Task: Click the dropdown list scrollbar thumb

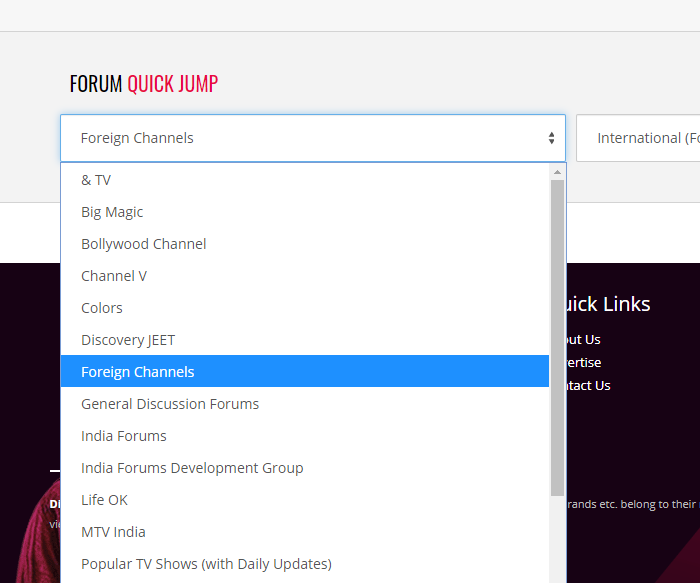Action: point(557,338)
